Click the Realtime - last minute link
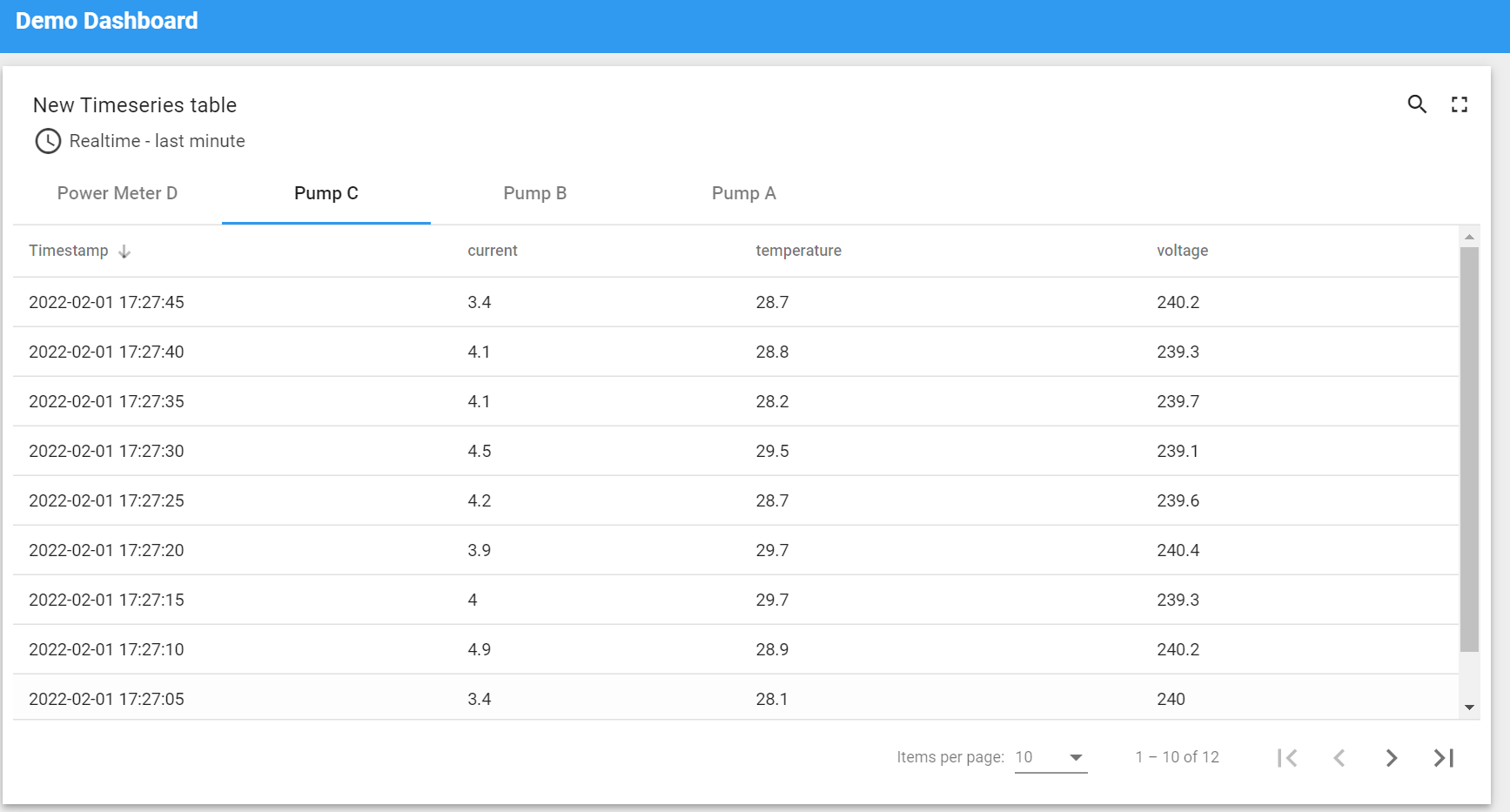Screen dimensions: 1510x812 click(x=157, y=141)
